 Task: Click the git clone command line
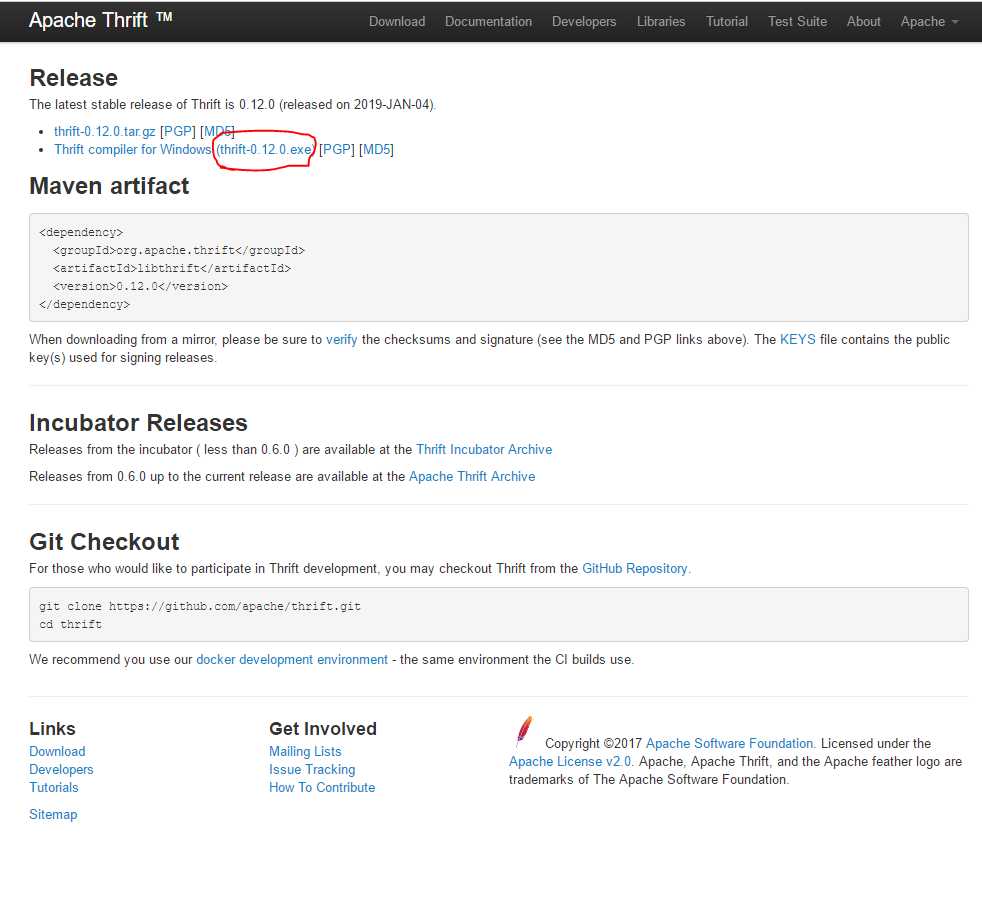[200, 606]
